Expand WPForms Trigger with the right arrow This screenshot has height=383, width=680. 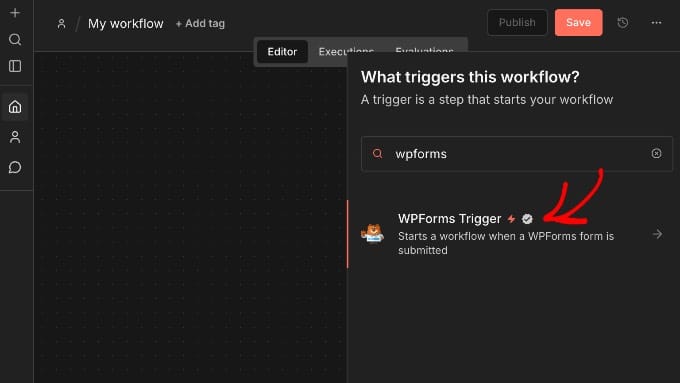[x=657, y=234]
